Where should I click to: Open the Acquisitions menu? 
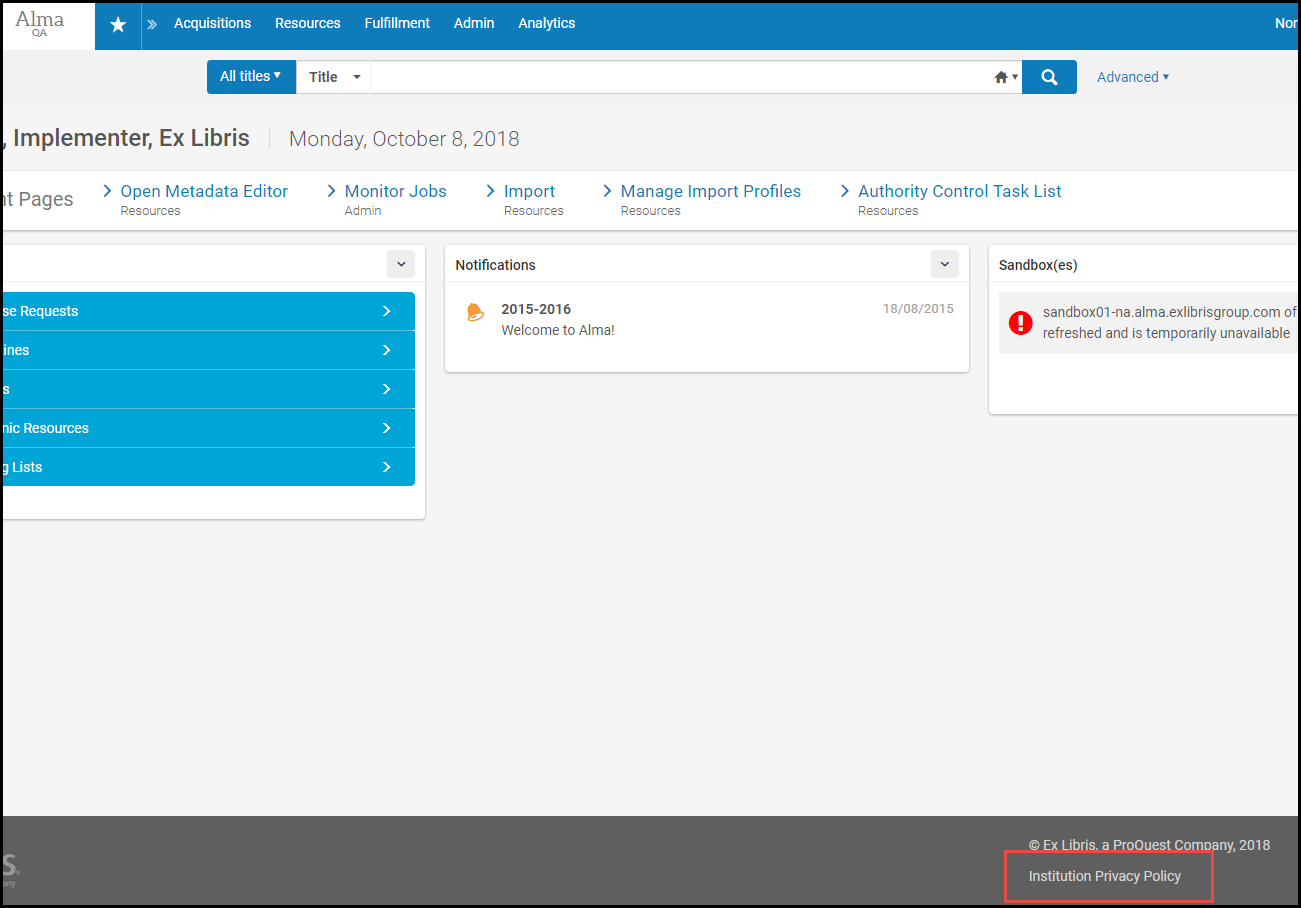212,23
